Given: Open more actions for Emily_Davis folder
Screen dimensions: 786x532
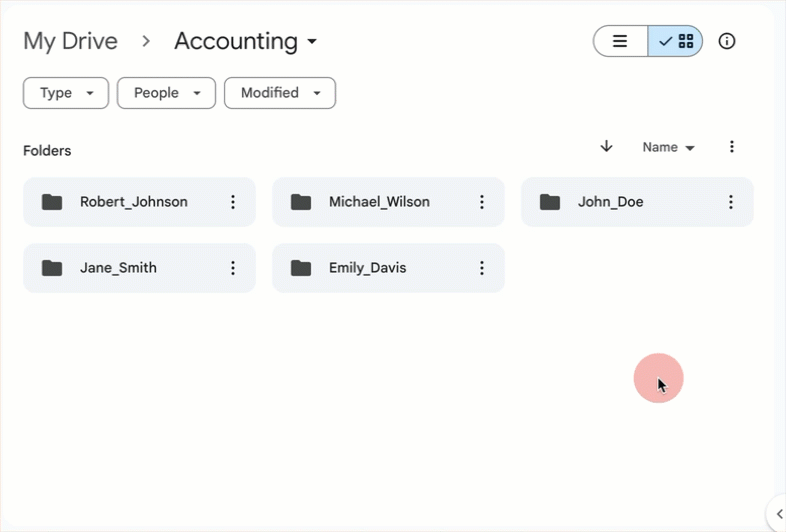Looking at the screenshot, I should coord(482,268).
